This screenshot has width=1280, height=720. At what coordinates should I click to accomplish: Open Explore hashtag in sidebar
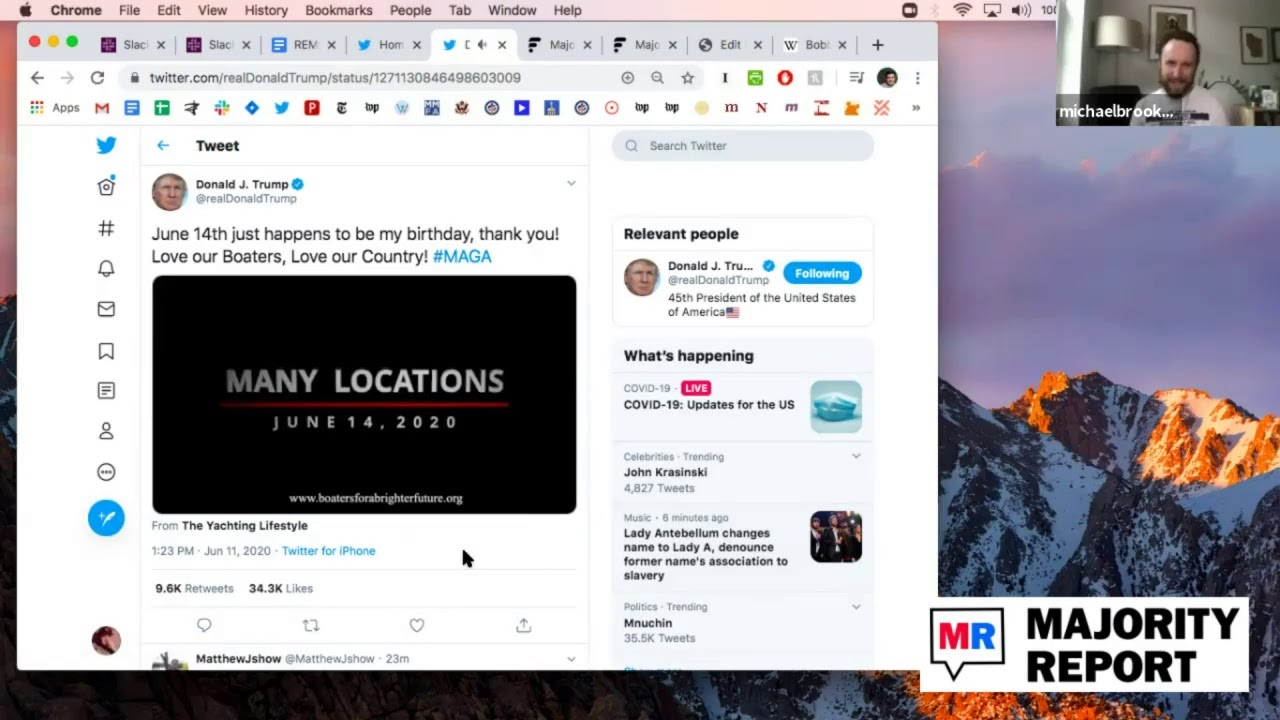(106, 228)
